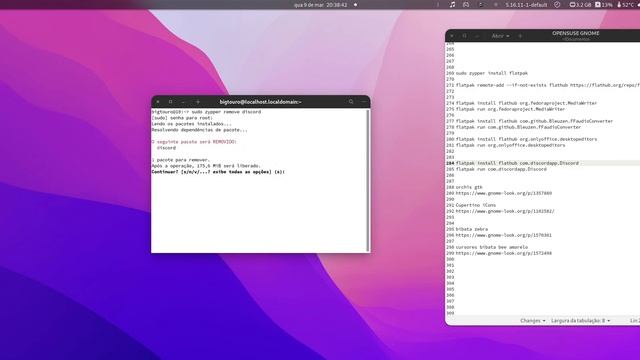Click line 'sudo zypper install flatpak' in editor
The height and width of the screenshot is (360, 640).
point(492,73)
